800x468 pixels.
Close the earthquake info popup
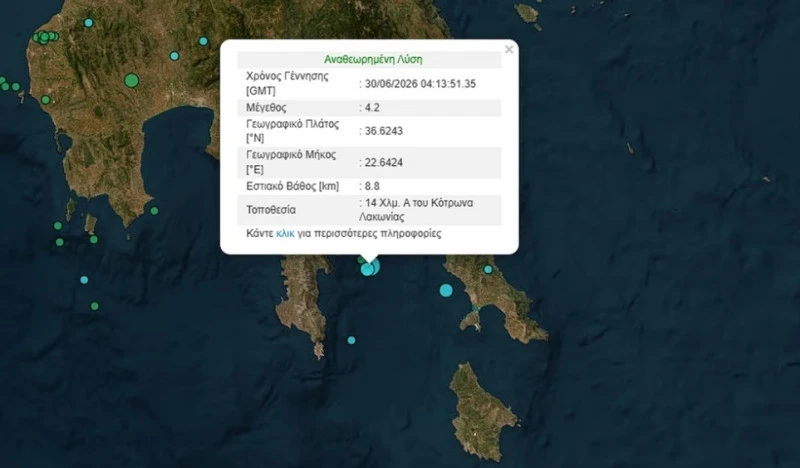pyautogui.click(x=509, y=50)
